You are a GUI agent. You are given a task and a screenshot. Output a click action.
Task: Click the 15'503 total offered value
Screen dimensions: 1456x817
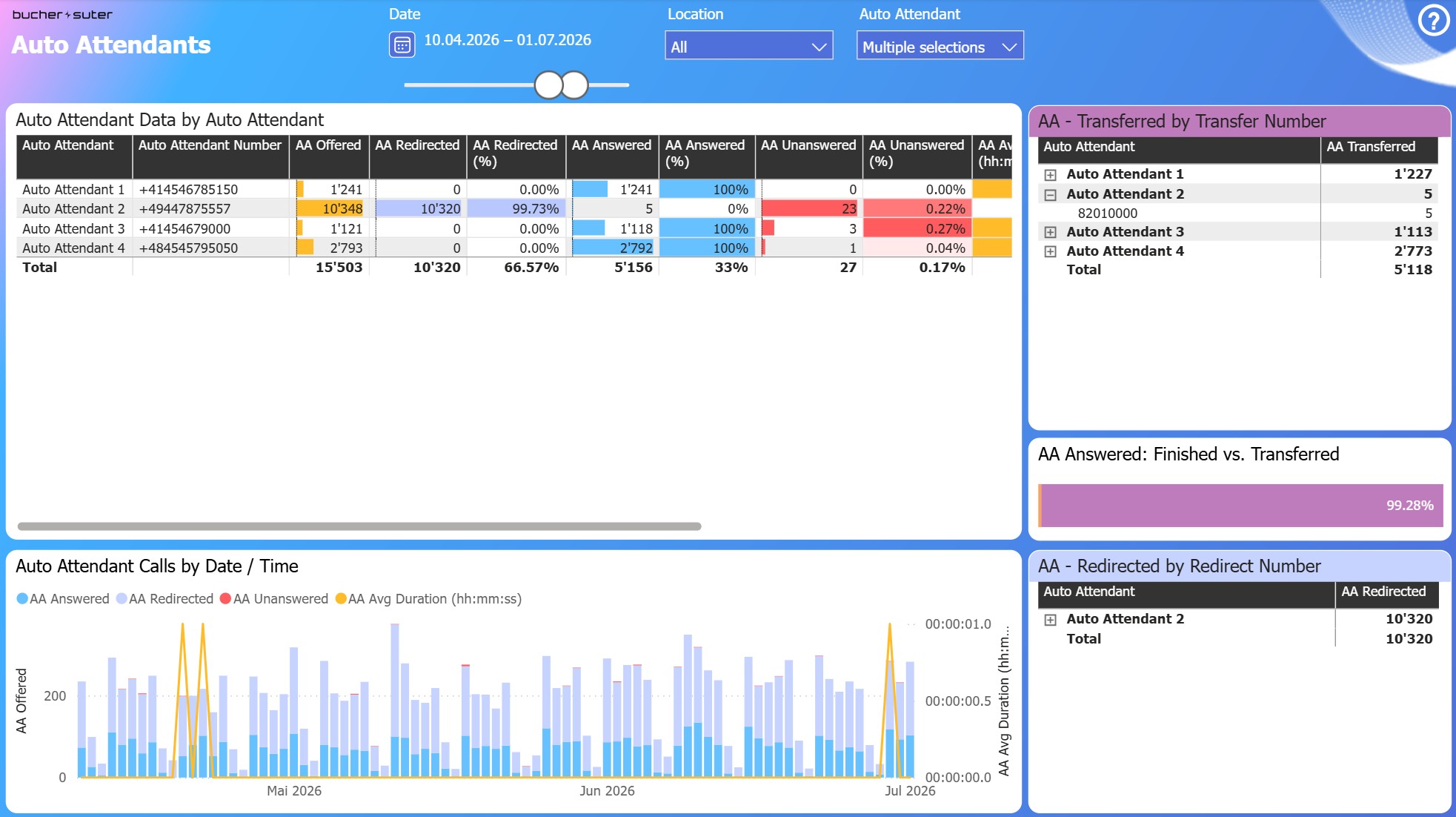[339, 268]
